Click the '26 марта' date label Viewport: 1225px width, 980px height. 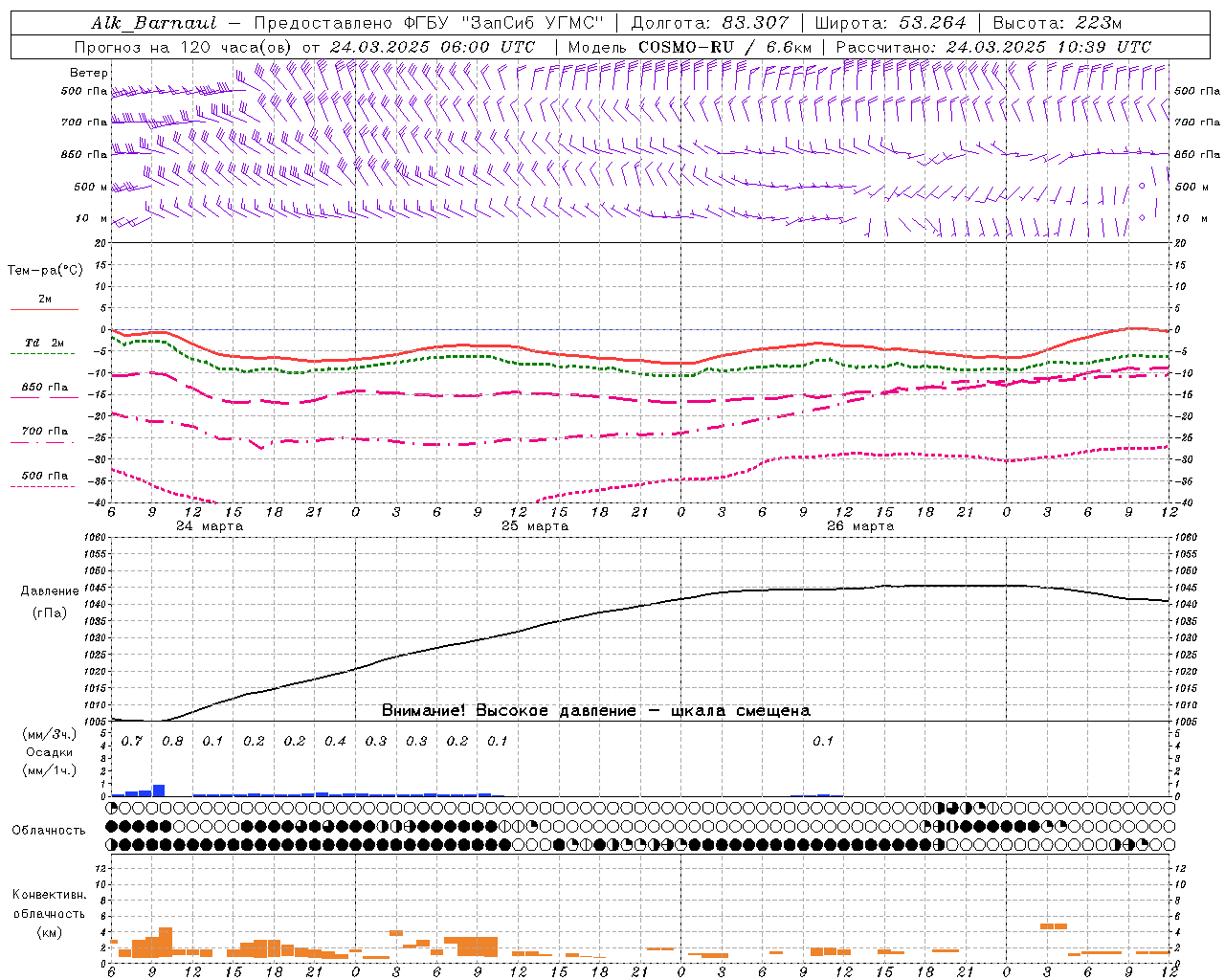(x=860, y=526)
